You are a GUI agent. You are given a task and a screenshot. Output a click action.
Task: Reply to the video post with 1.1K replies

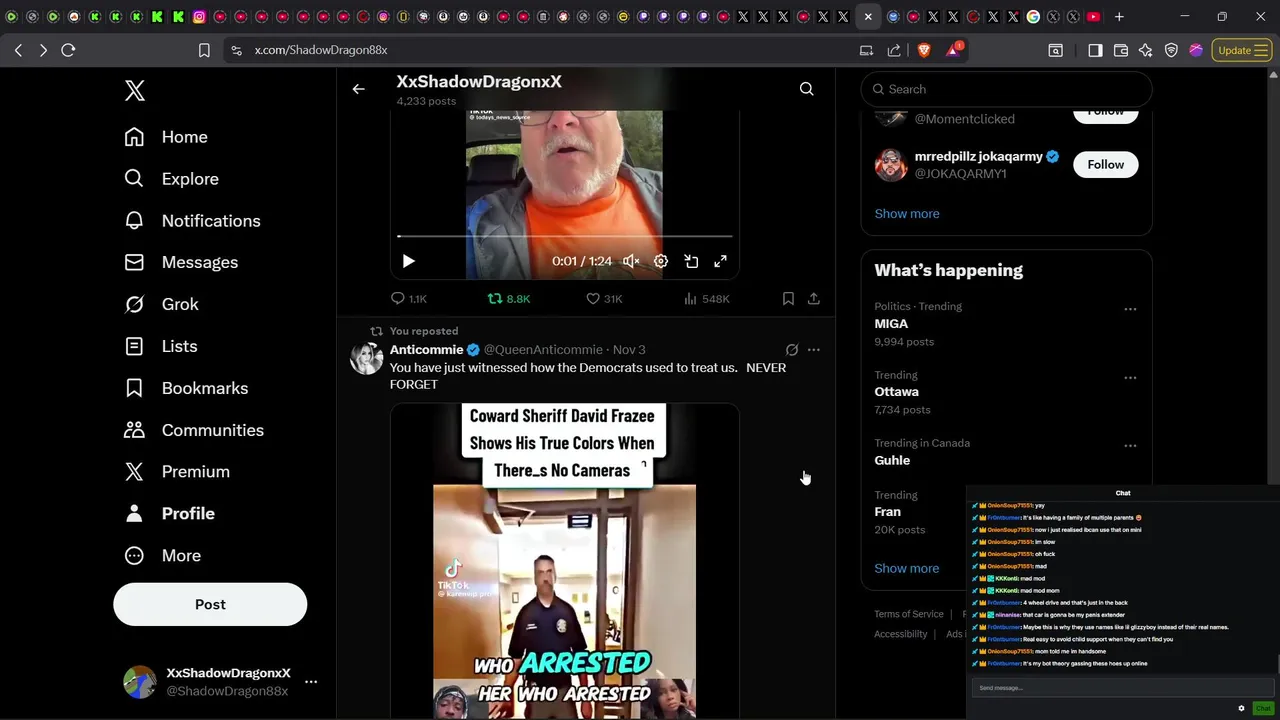(408, 298)
